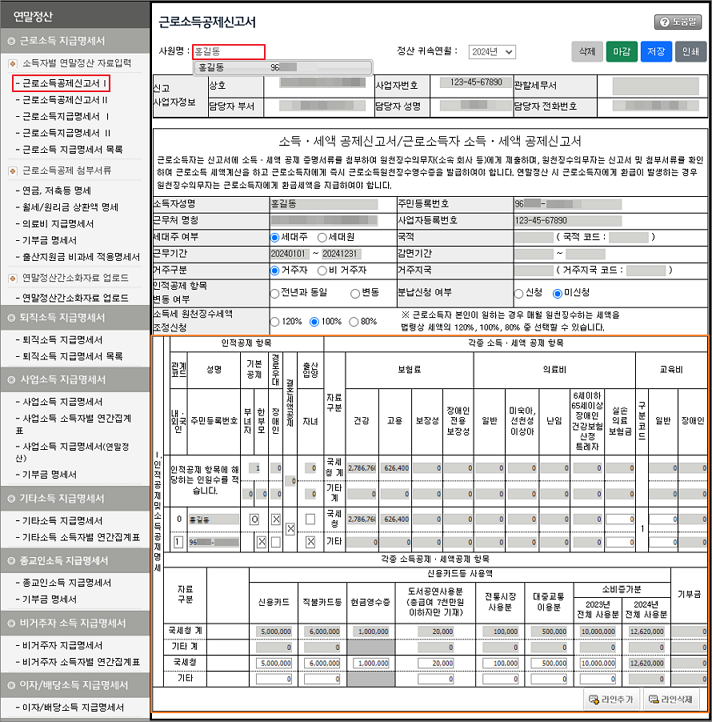
Task: Click the 사원명 input field
Action: tap(228, 52)
